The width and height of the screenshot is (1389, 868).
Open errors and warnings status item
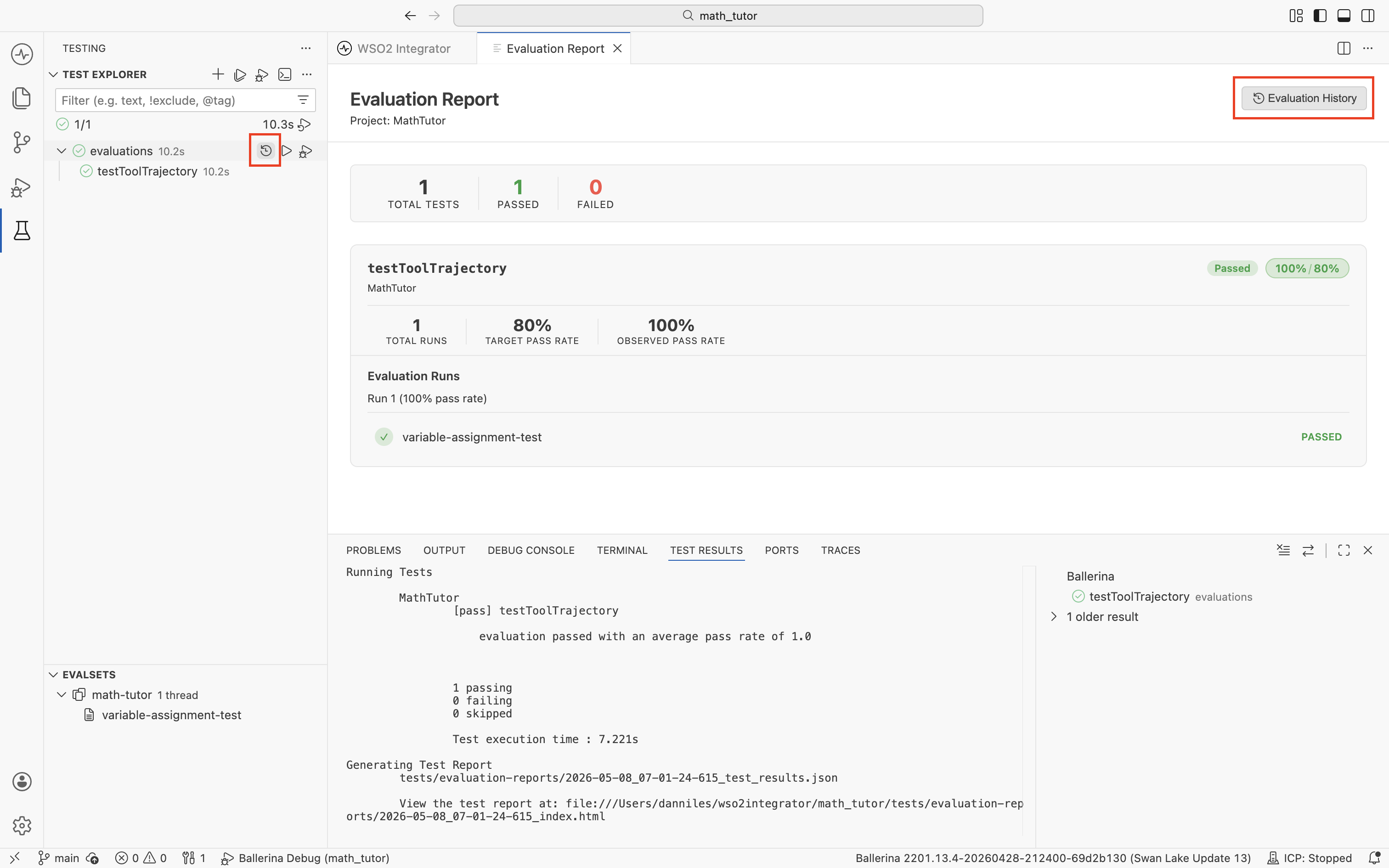pyautogui.click(x=141, y=858)
